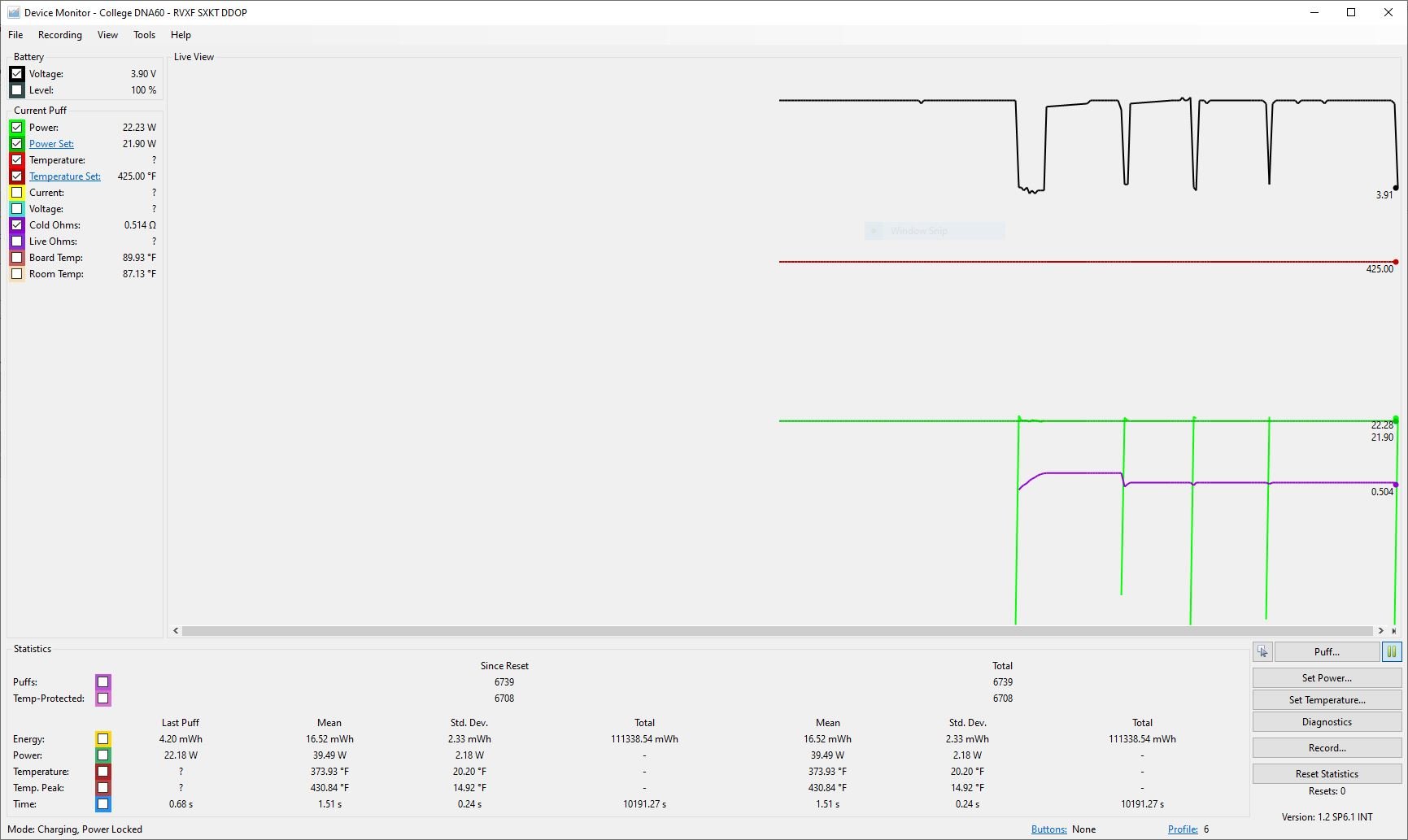Click scrollbar right arrow under Live View
The height and width of the screenshot is (840, 1408).
(x=1380, y=630)
